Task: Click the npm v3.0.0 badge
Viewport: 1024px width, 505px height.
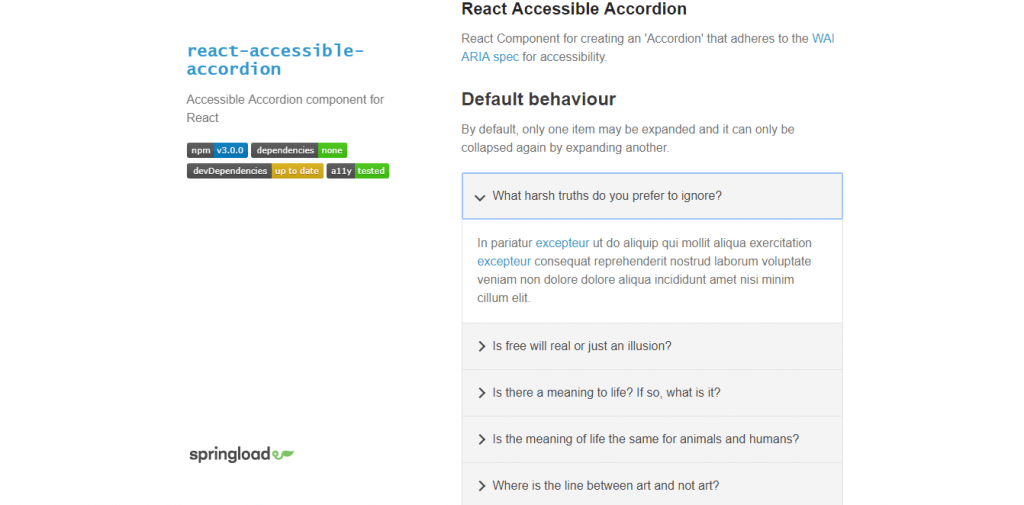Action: click(217, 150)
